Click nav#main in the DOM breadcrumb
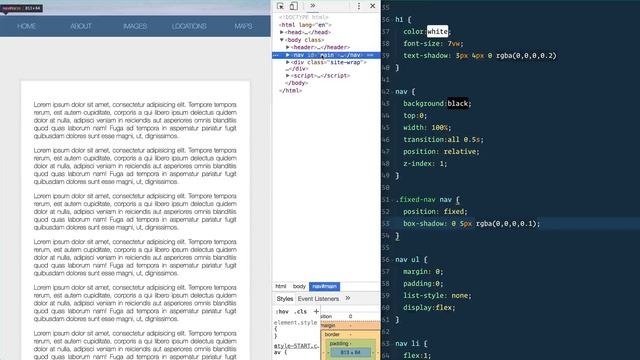This screenshot has height=360, width=640. click(x=324, y=287)
